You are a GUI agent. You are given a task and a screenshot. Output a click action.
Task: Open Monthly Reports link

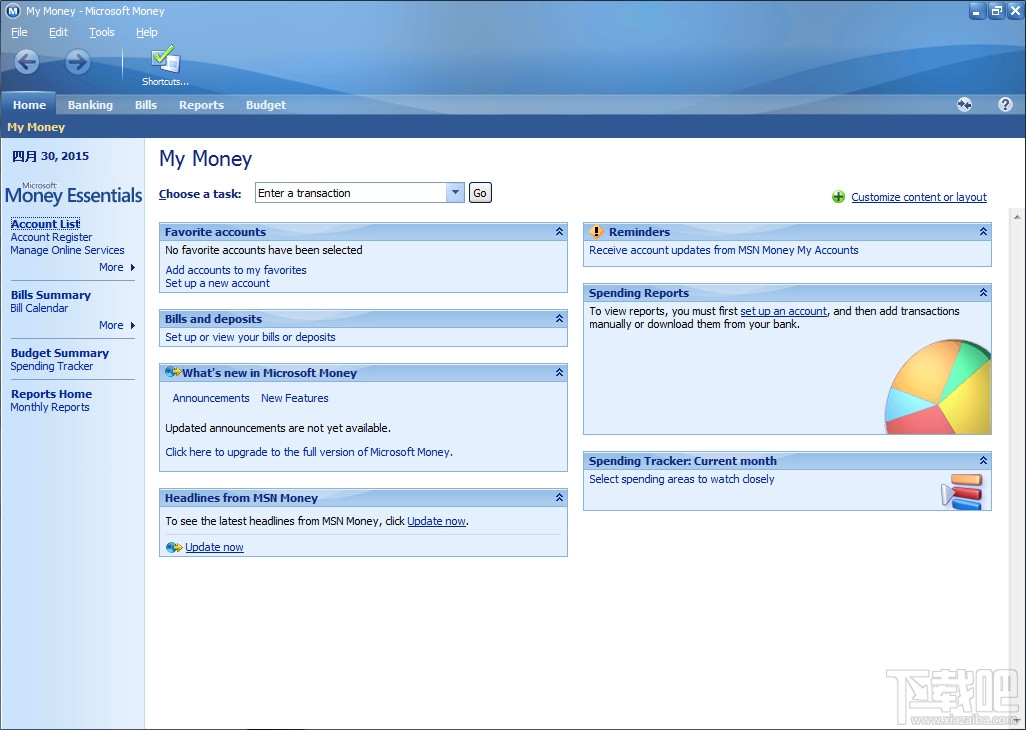[50, 407]
